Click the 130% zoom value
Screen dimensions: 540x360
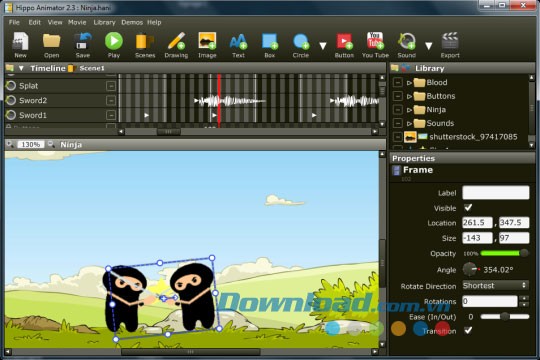click(x=31, y=145)
